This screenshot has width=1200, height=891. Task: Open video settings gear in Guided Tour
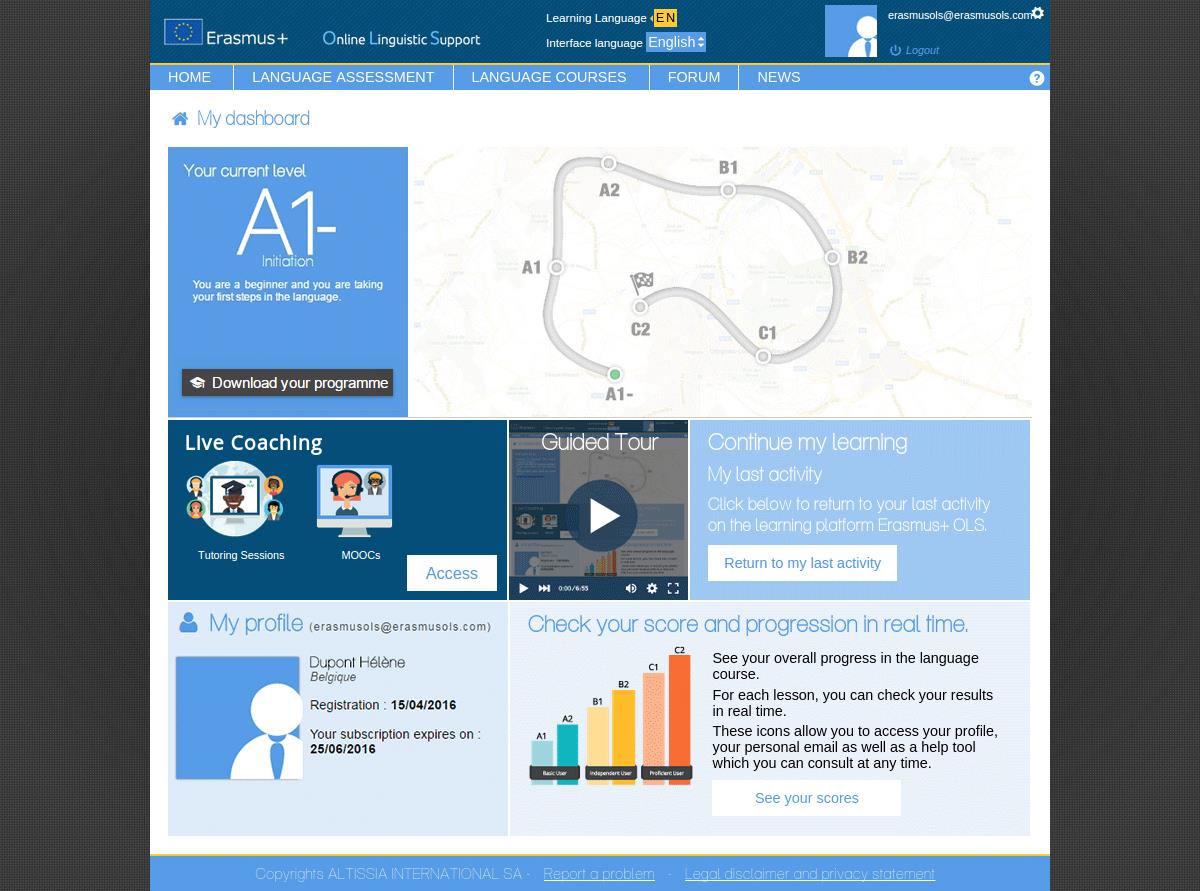(652, 588)
